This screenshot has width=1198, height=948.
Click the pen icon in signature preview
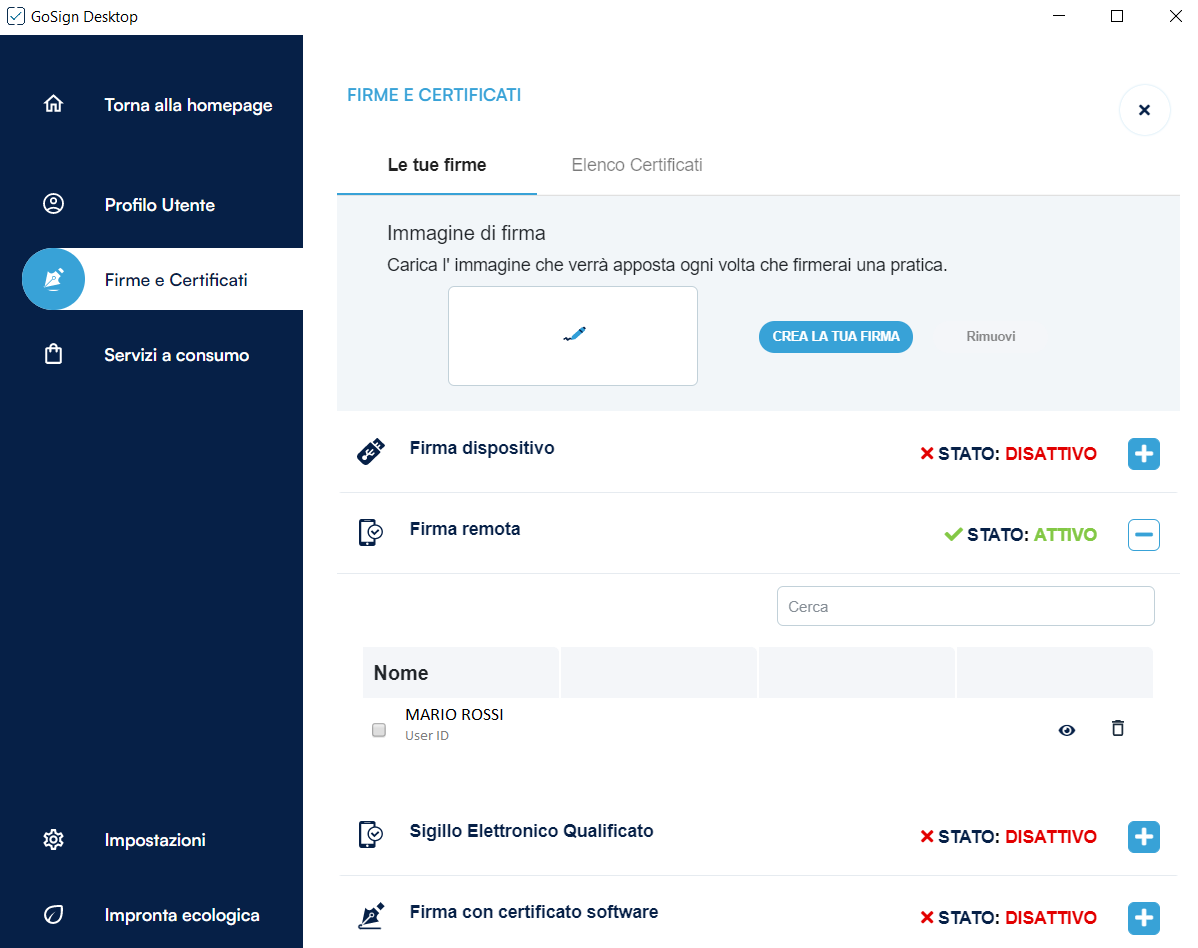(573, 335)
